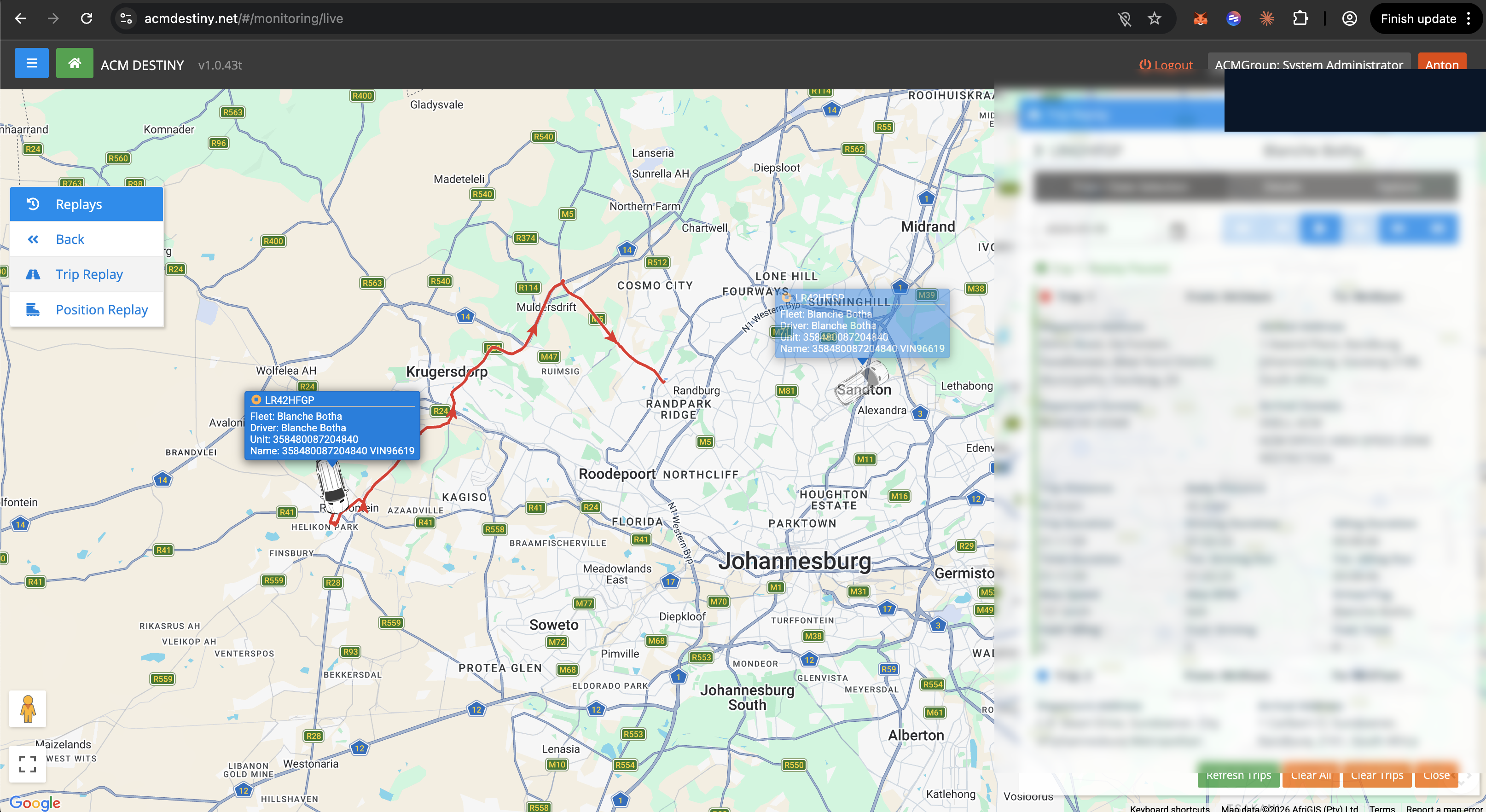1486x812 pixels.
Task: Bookmark this page with the star icon
Action: (x=1154, y=19)
